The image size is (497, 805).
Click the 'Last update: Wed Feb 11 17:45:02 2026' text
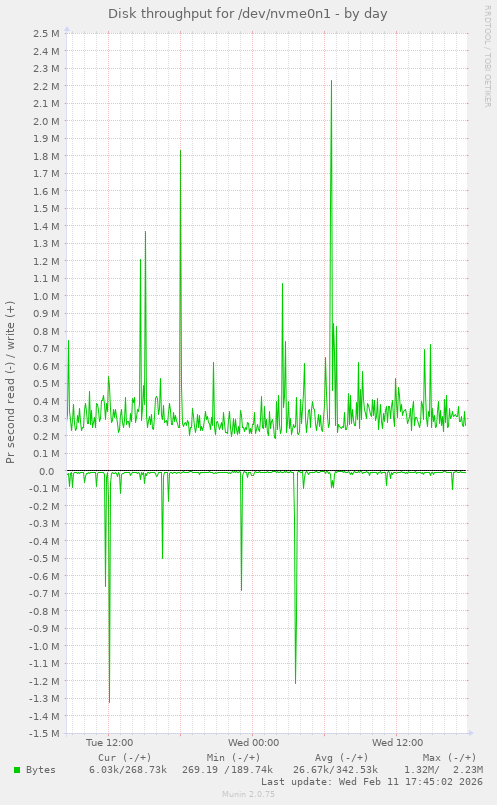point(372,782)
